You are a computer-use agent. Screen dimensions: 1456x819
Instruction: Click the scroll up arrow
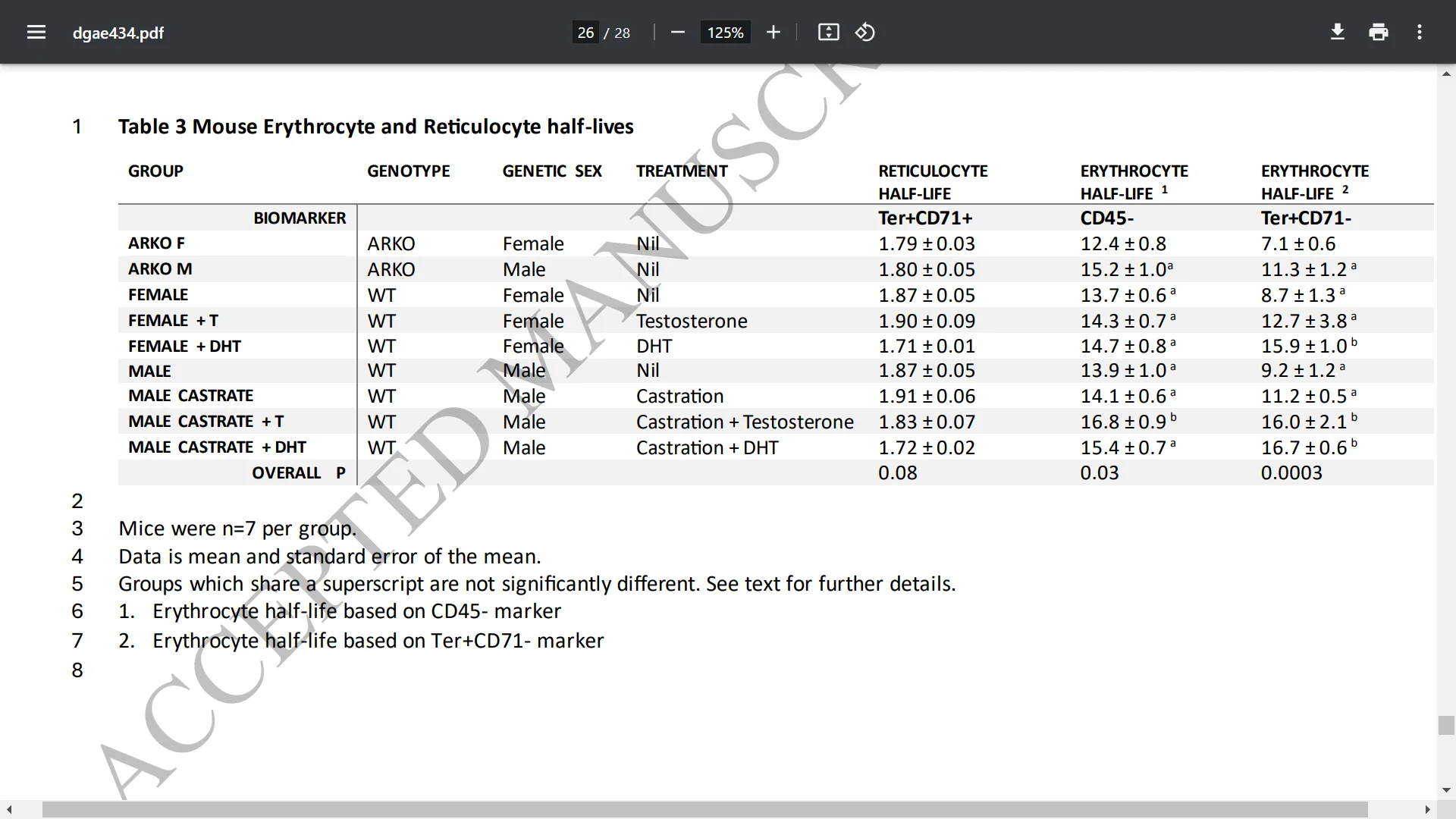[x=1446, y=74]
